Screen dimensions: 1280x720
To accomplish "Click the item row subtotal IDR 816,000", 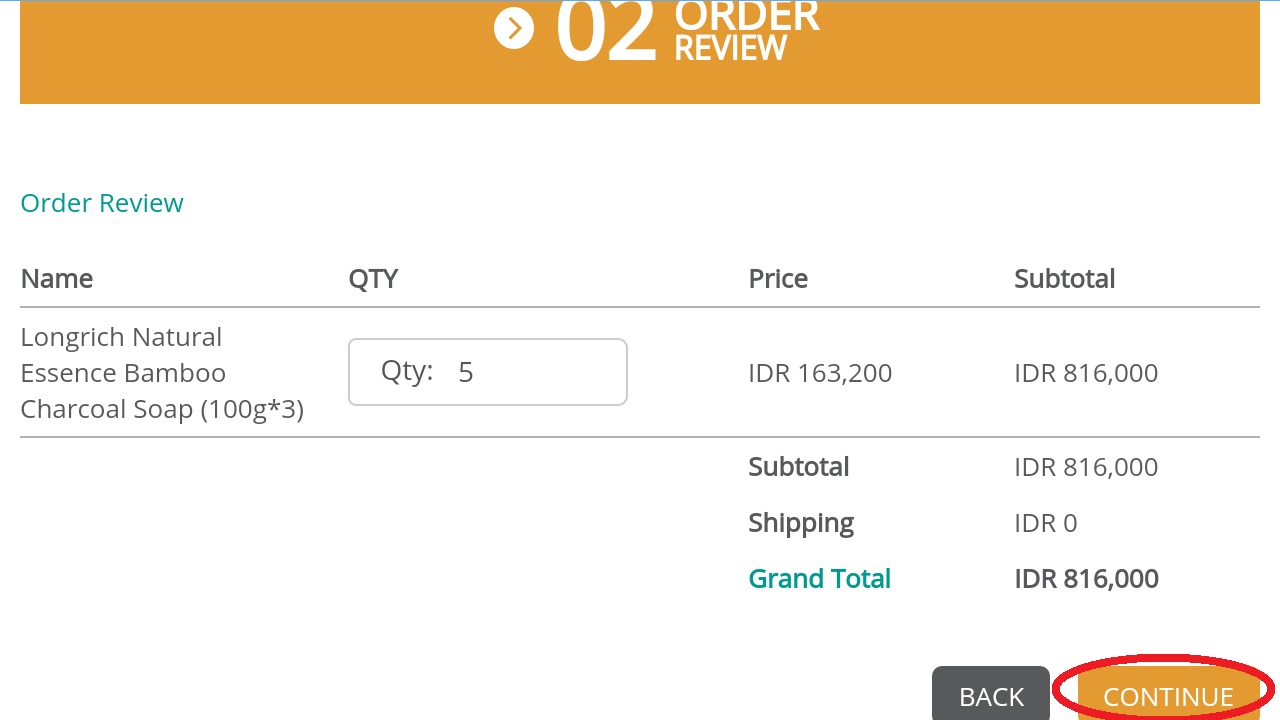I will pos(1086,373).
